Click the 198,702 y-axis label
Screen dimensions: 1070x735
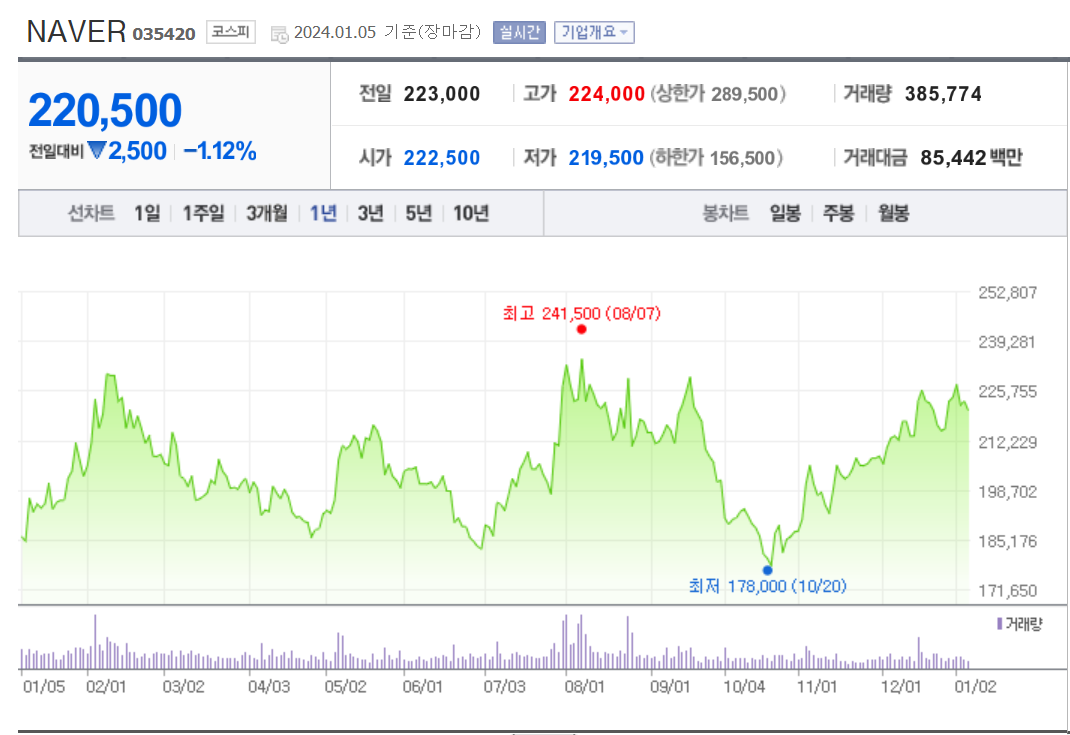(1007, 492)
